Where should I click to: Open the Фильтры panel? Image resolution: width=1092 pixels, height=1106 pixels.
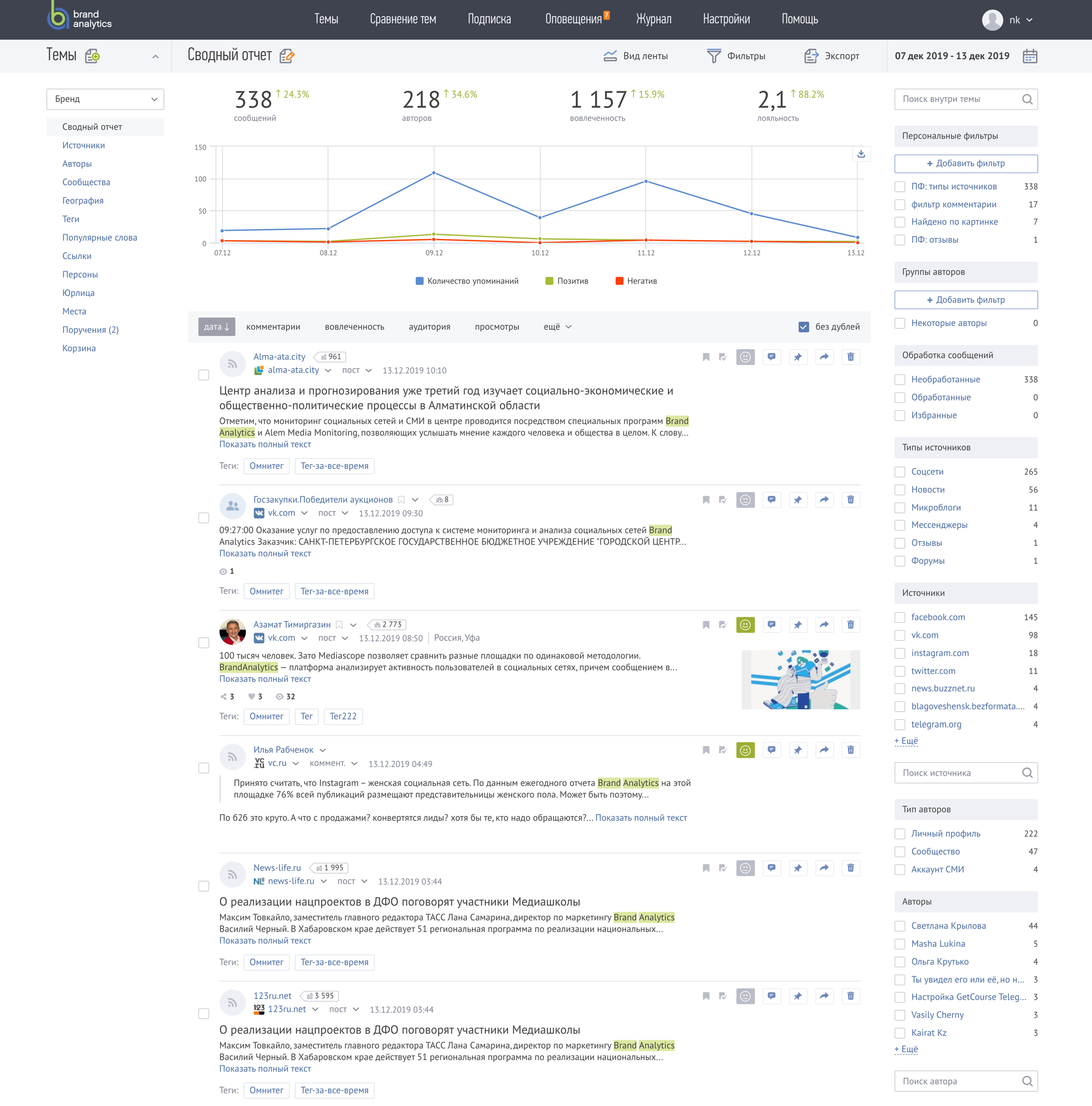(736, 55)
